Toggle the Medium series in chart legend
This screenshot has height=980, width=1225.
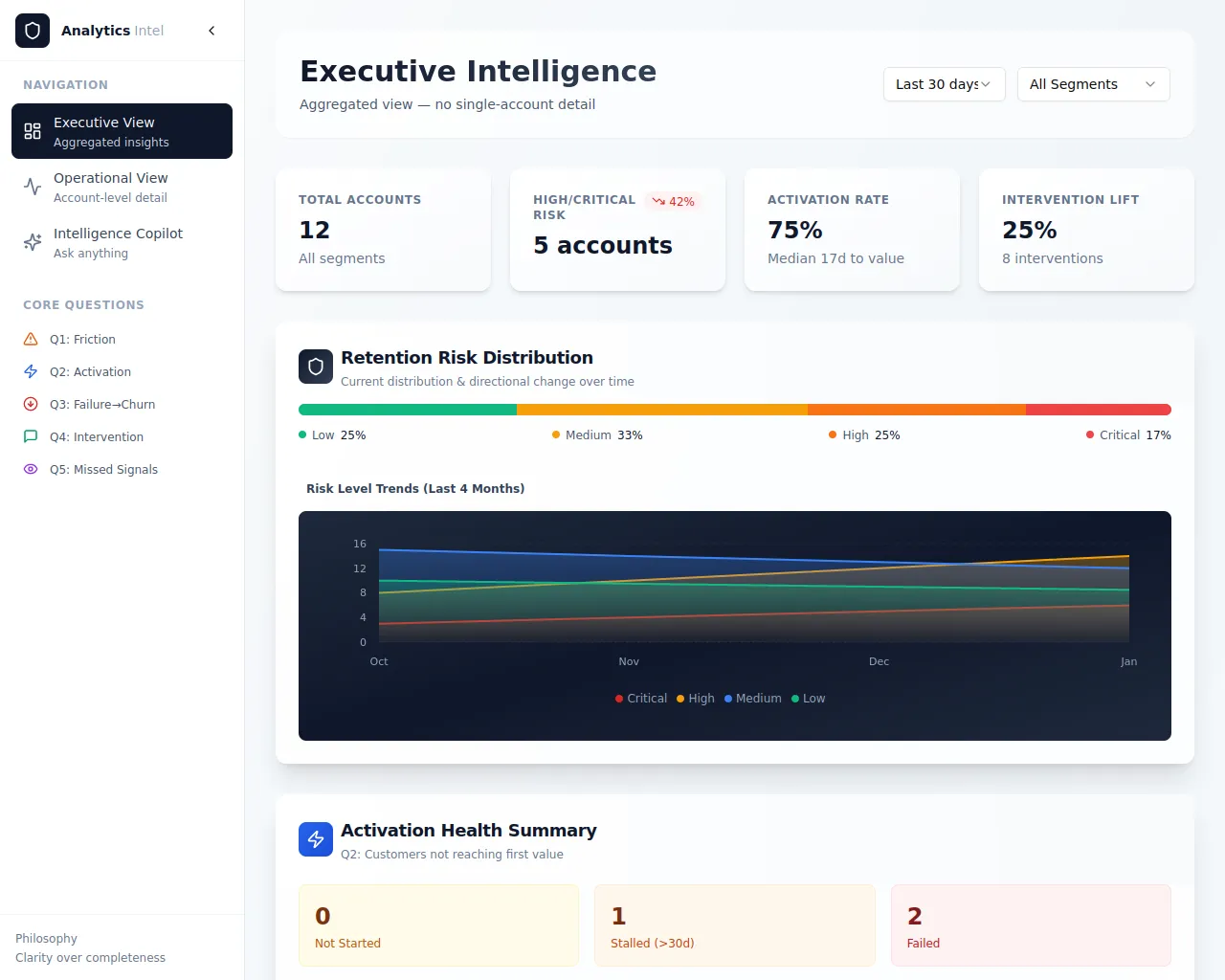[753, 699]
